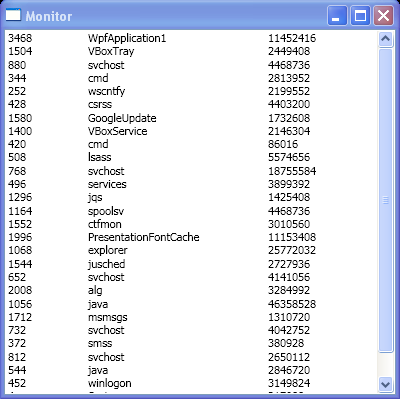
Task: Click the explorer process name
Action: click(108, 250)
